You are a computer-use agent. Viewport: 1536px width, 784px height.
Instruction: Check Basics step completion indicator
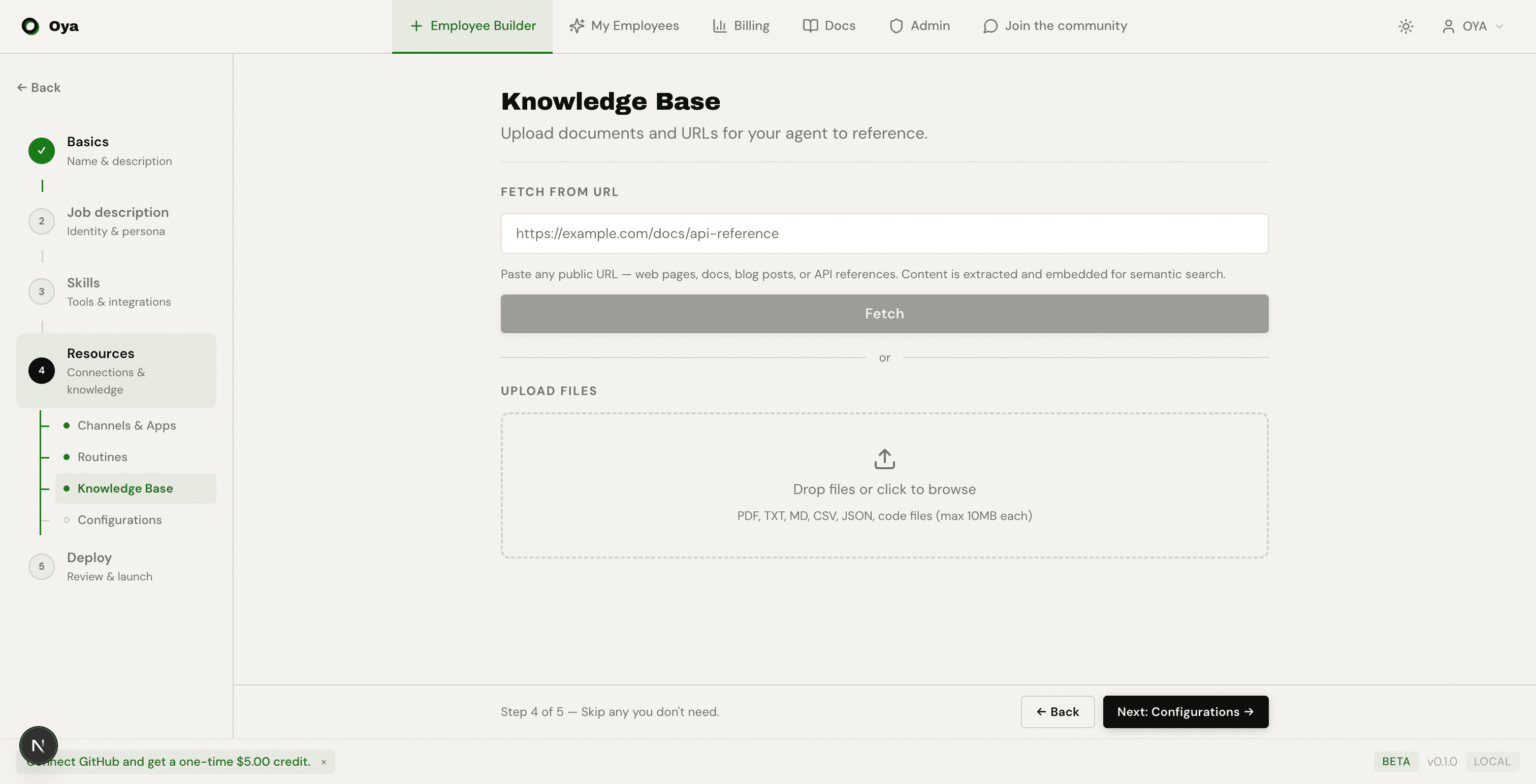click(41, 151)
